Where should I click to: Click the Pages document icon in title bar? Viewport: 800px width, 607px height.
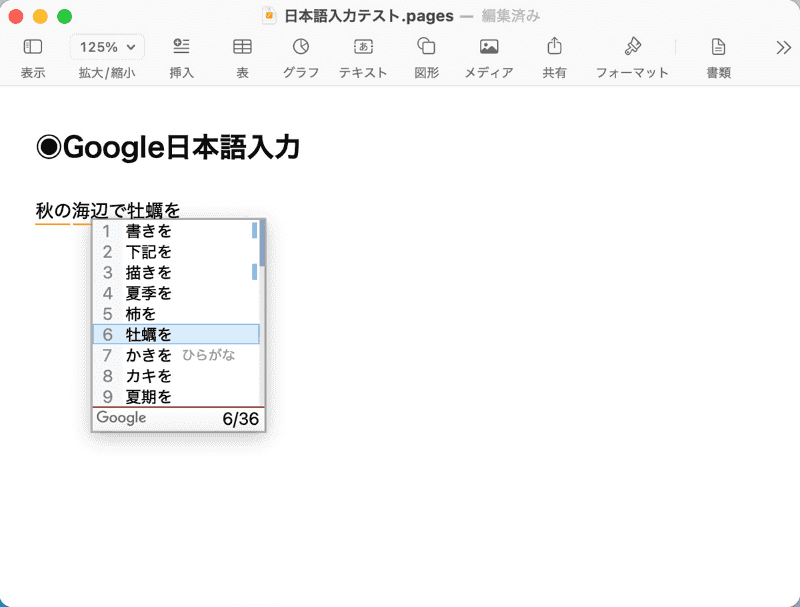269,16
